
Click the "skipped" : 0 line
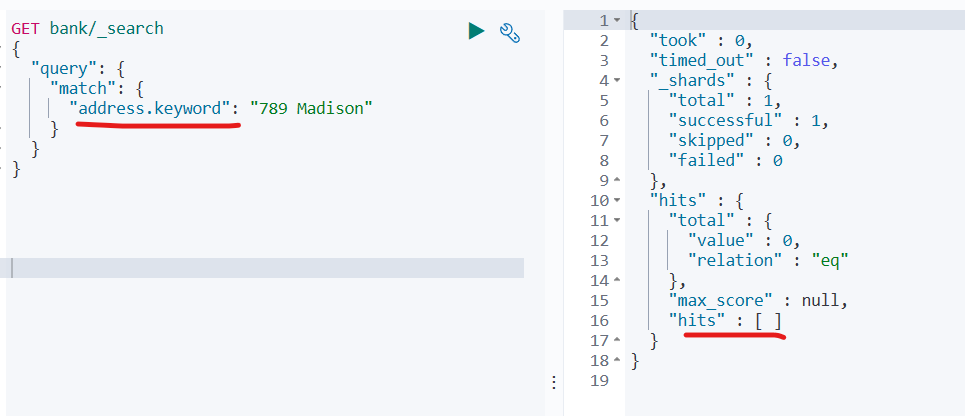coord(734,141)
